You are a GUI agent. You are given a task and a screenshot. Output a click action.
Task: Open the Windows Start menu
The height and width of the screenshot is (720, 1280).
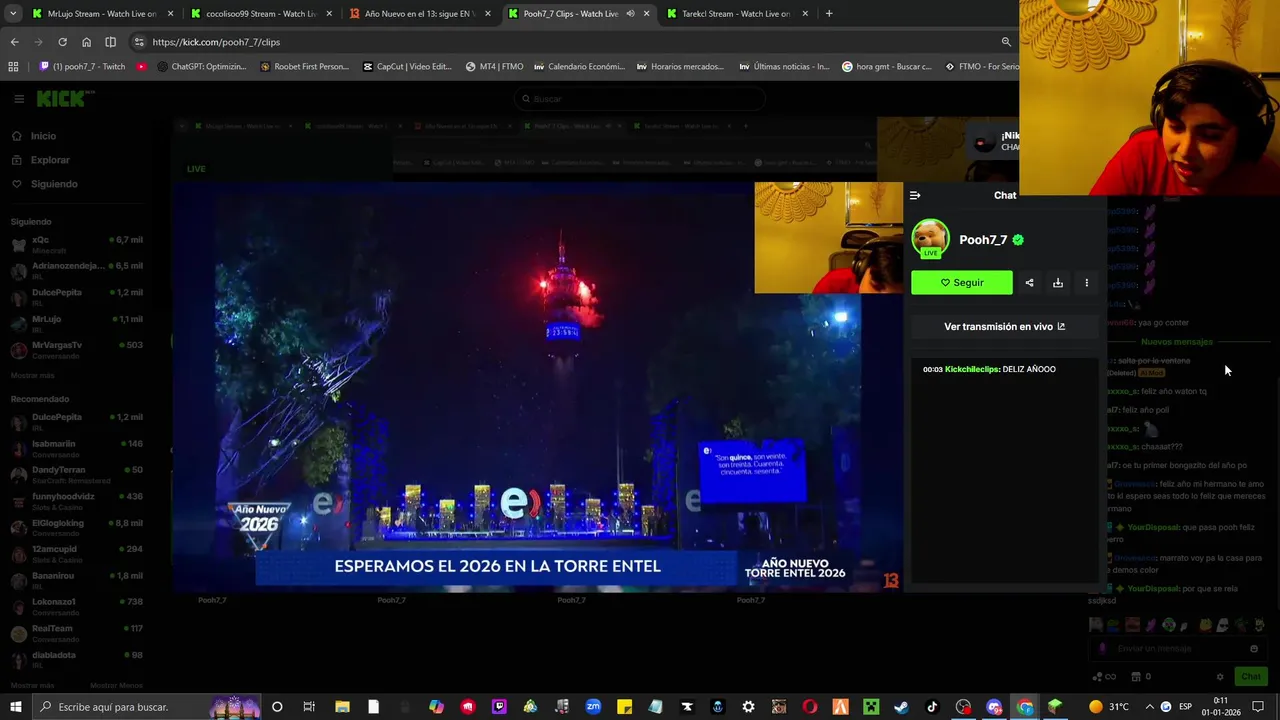click(x=15, y=707)
